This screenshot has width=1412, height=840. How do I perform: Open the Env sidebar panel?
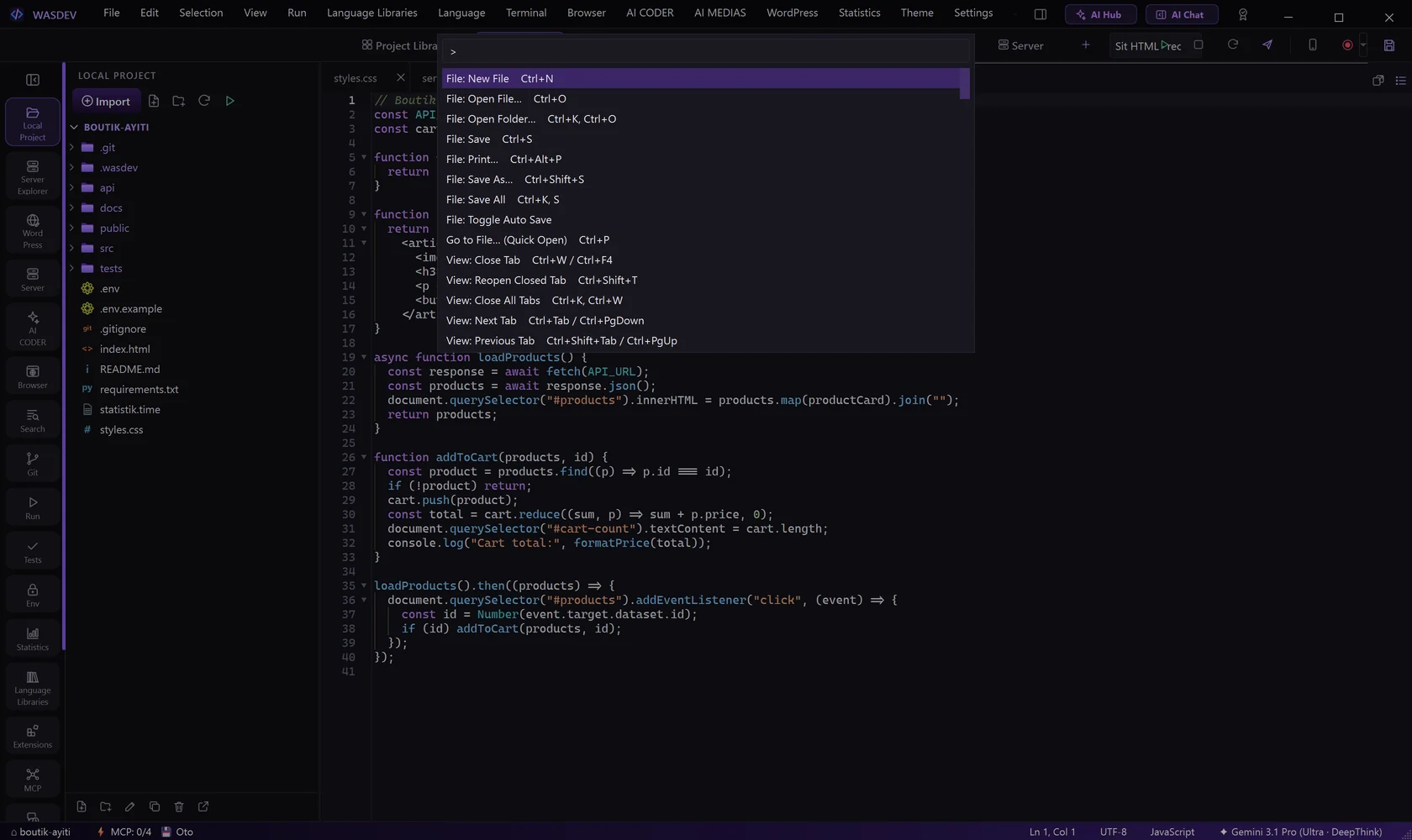(x=33, y=595)
